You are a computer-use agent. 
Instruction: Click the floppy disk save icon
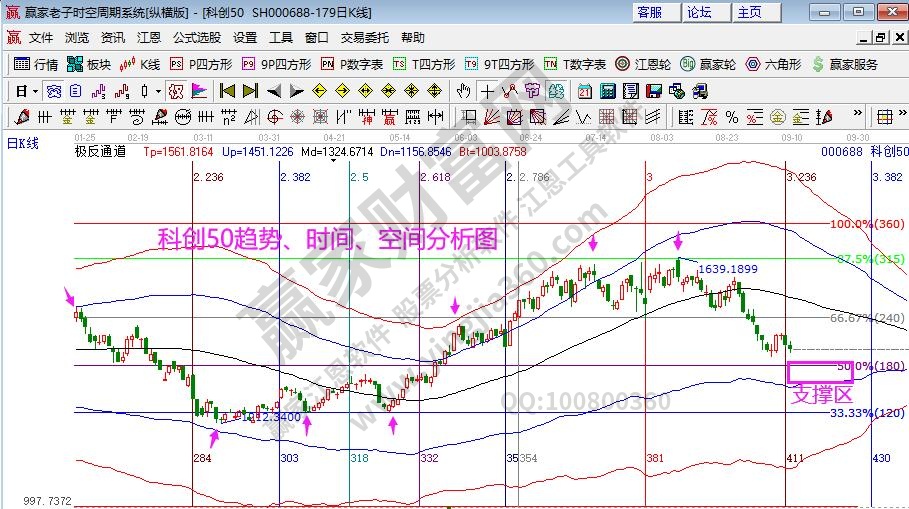point(654,91)
